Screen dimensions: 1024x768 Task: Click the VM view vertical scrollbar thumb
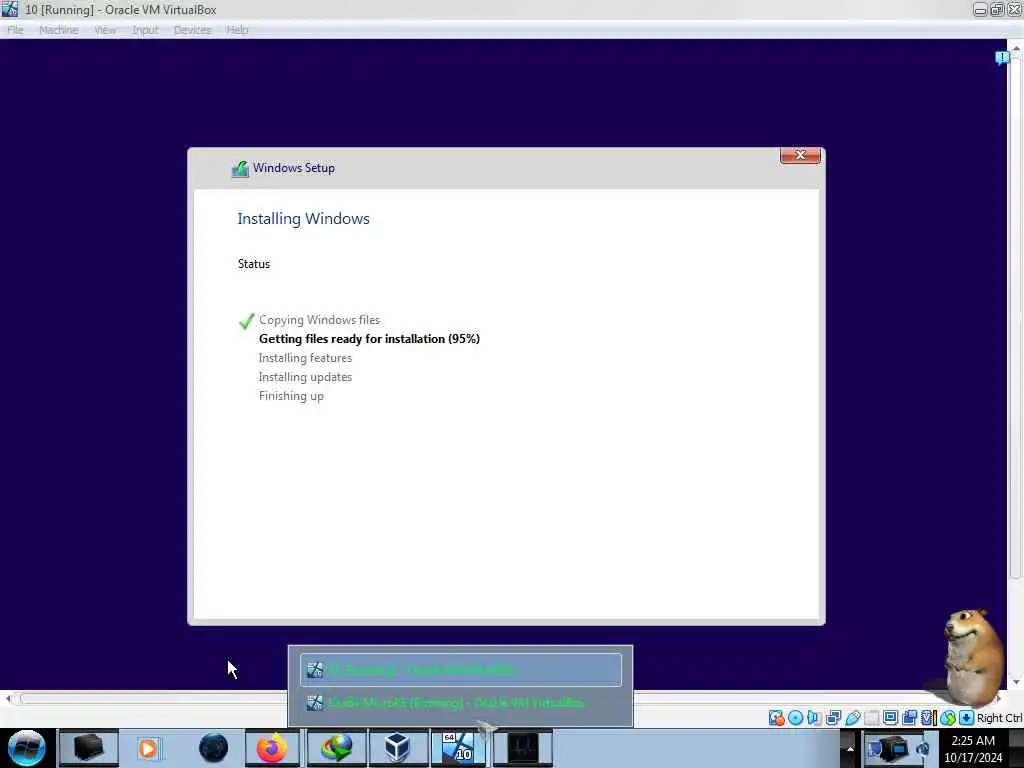pos(1015,317)
